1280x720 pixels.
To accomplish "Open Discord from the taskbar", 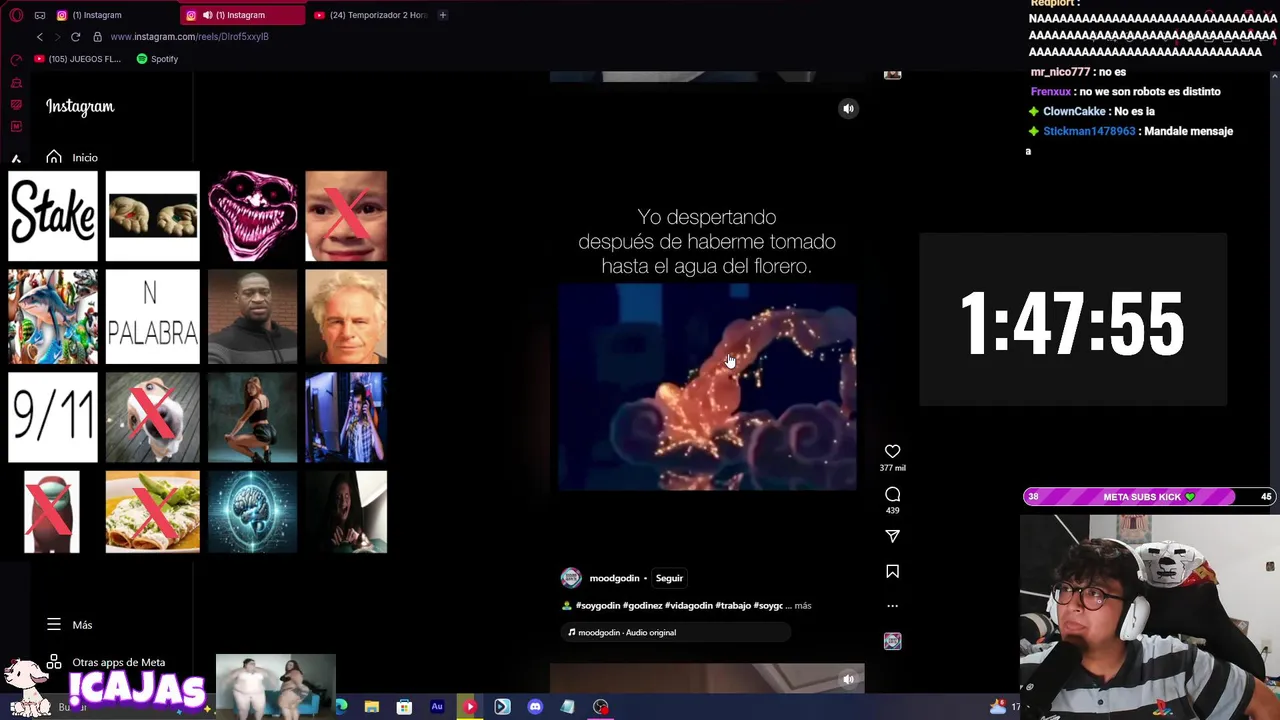I will point(535,707).
